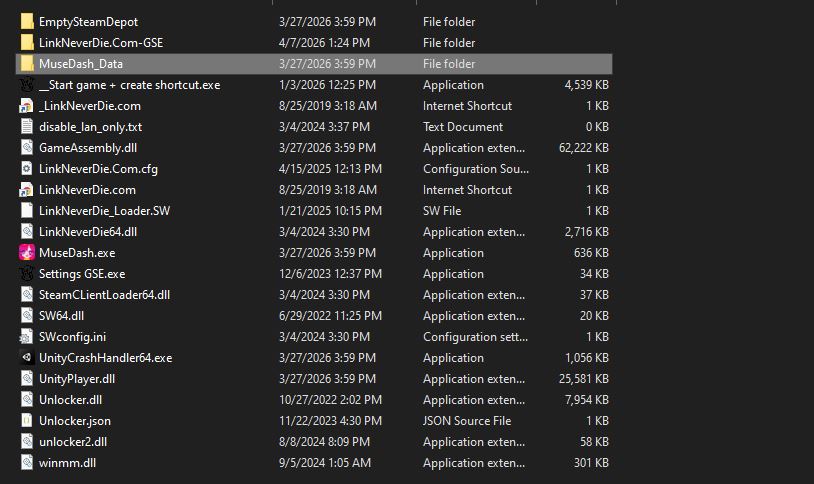The height and width of the screenshot is (484, 814).
Task: Select the file name 'Unlocker.dll'
Action: [x=70, y=400]
